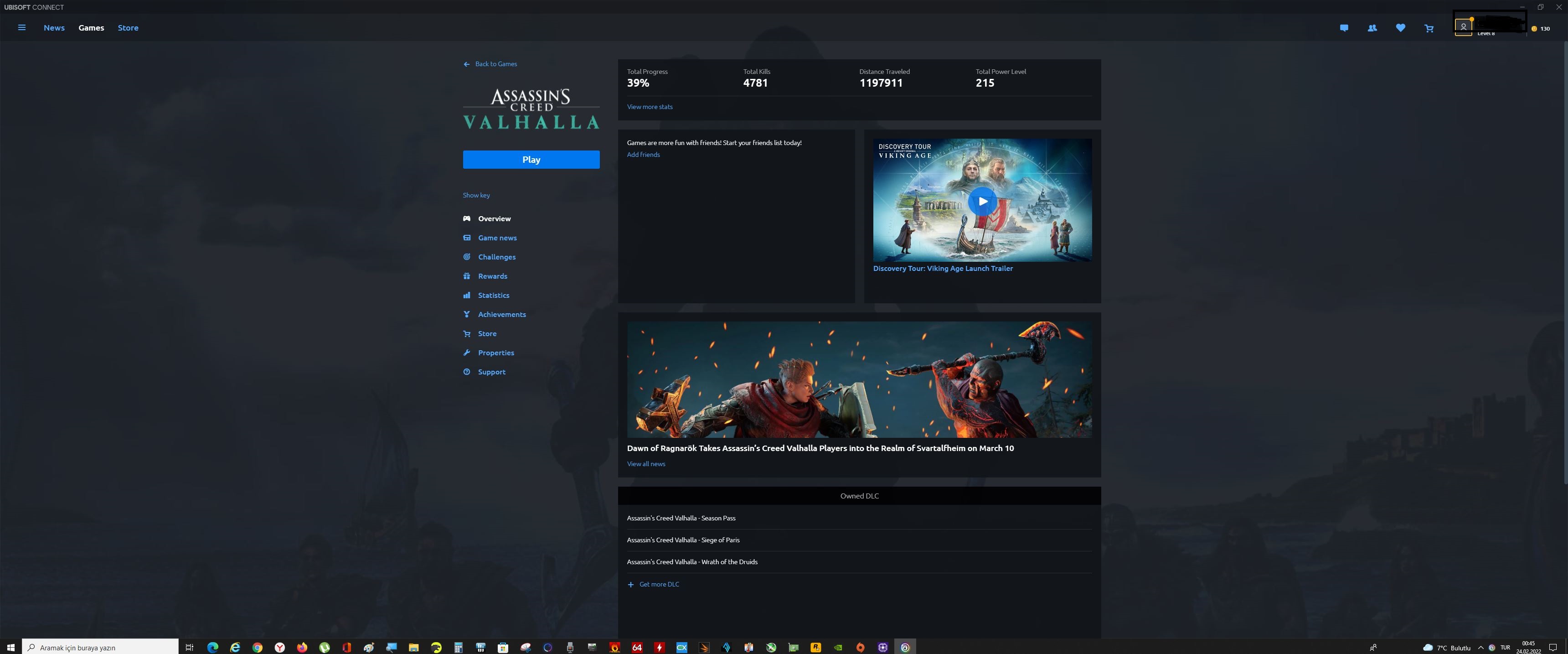1568x654 pixels.
Task: Click the cart icon beside sidebar Store
Action: pyautogui.click(x=466, y=334)
